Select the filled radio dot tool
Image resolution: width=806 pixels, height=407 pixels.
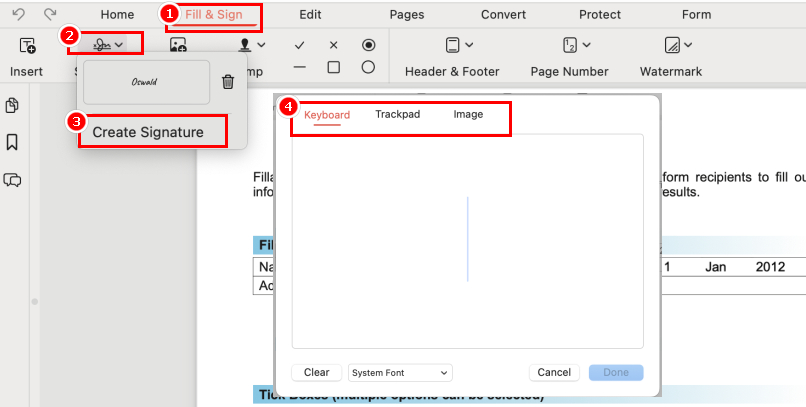[x=368, y=45]
